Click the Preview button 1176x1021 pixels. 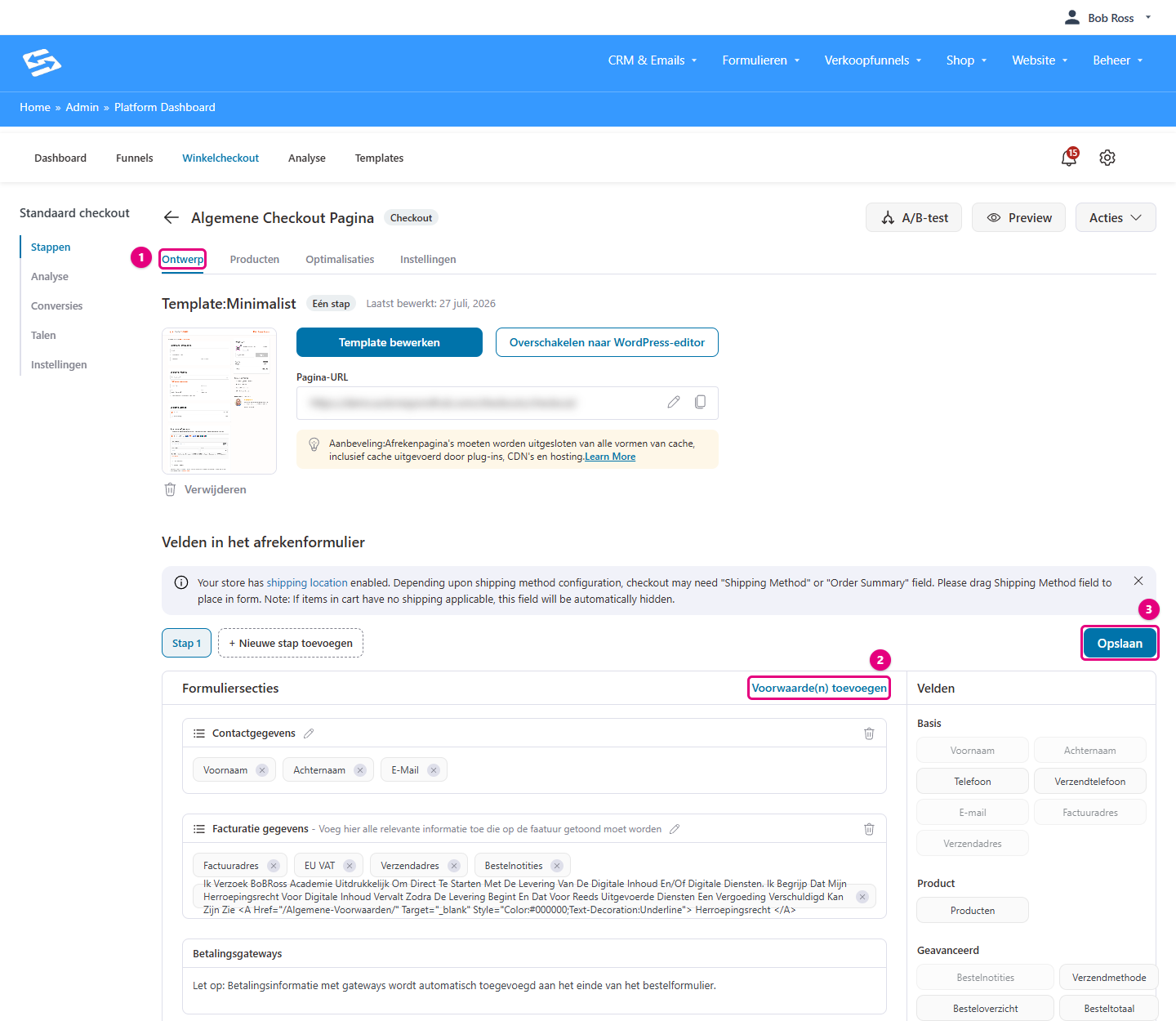1018,217
